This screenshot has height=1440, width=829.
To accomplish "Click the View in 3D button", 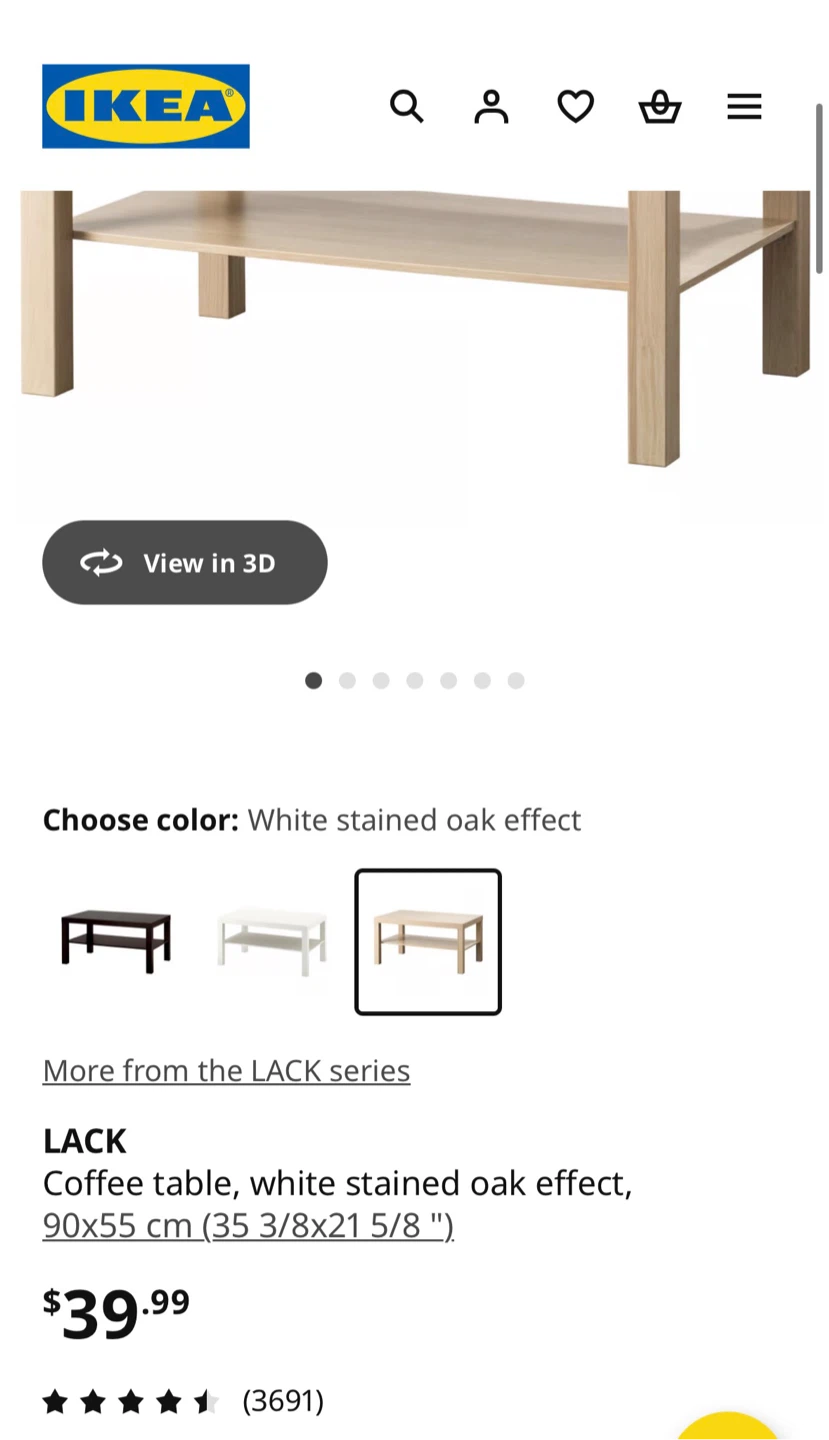I will (x=185, y=562).
